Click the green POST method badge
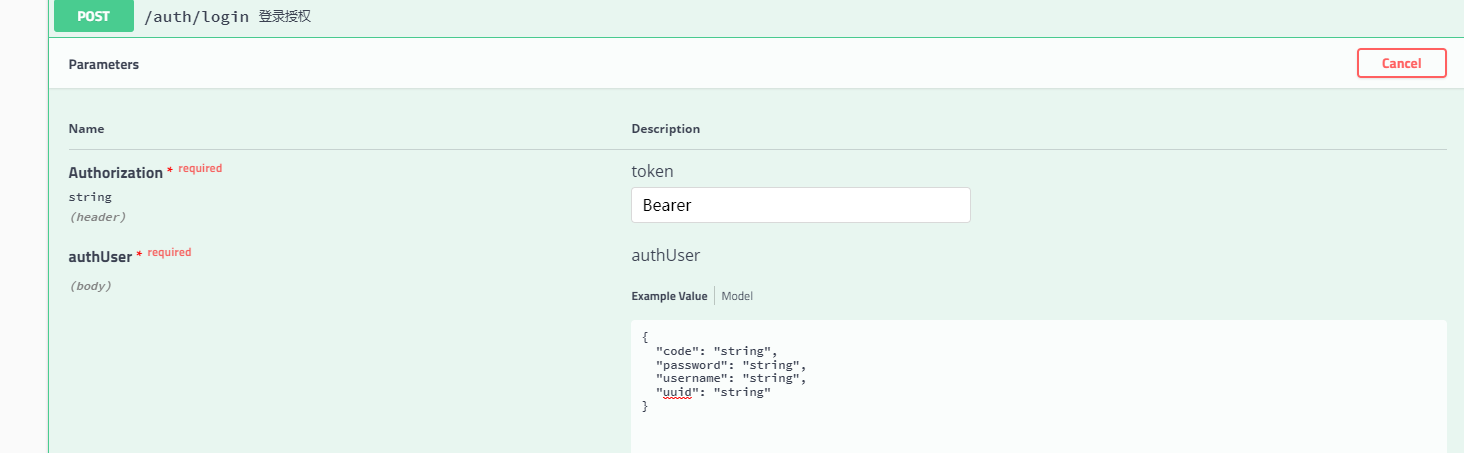The width and height of the screenshot is (1464, 453). pyautogui.click(x=93, y=16)
